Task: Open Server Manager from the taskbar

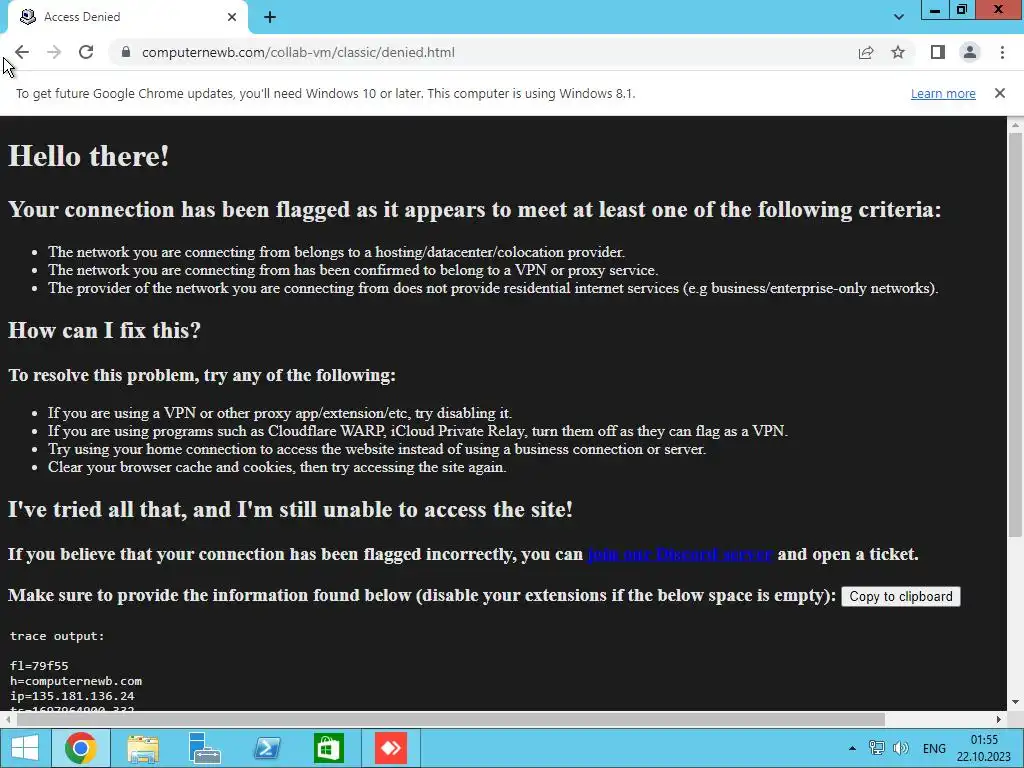Action: 204,748
